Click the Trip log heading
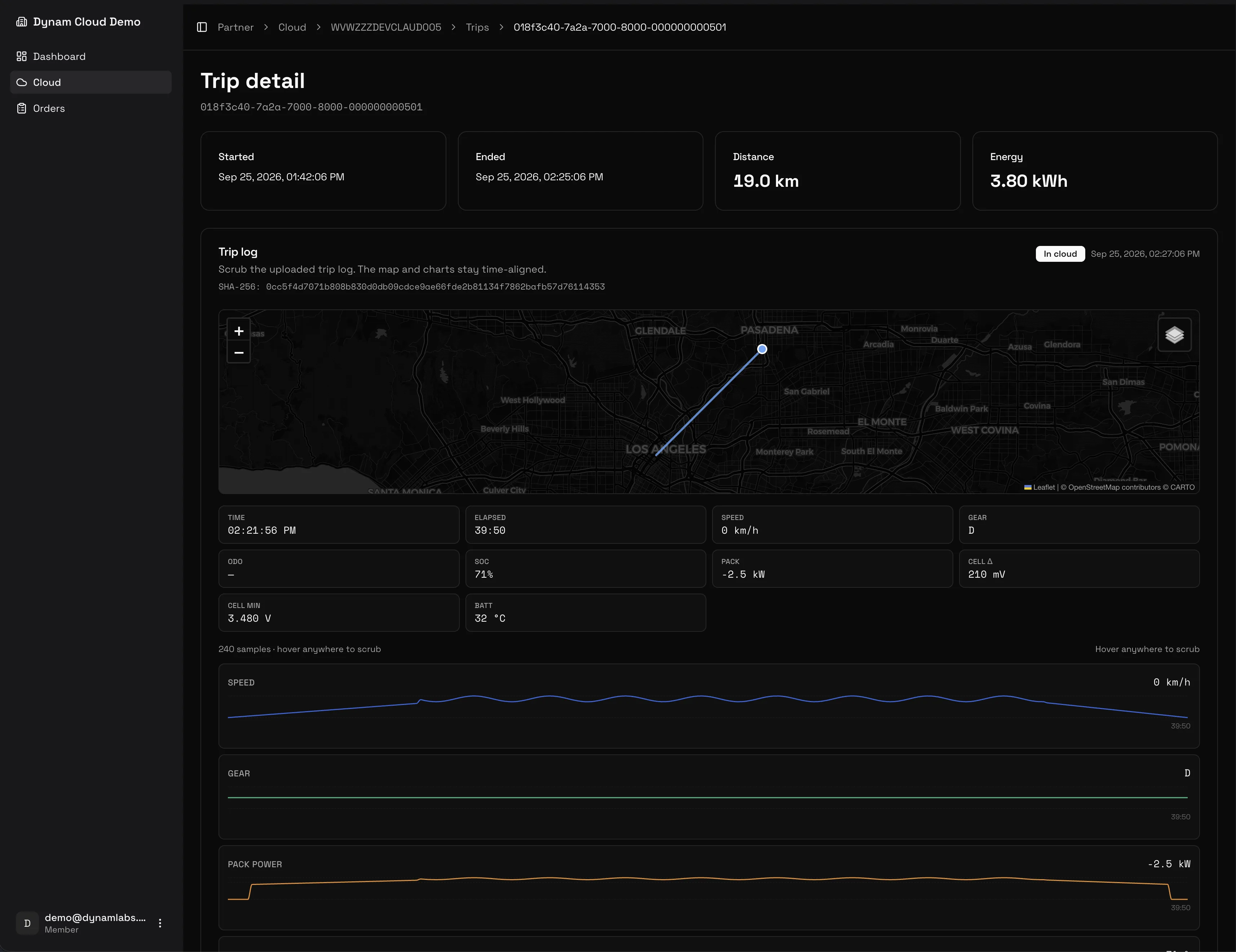The image size is (1236, 952). pos(238,252)
